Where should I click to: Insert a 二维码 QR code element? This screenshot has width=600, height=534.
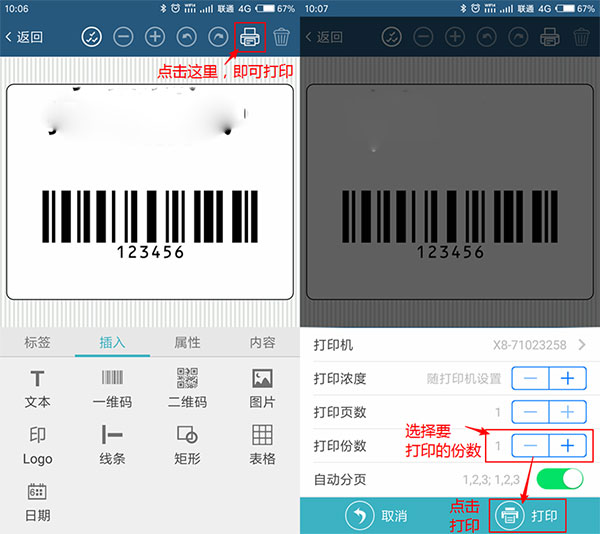click(x=187, y=388)
